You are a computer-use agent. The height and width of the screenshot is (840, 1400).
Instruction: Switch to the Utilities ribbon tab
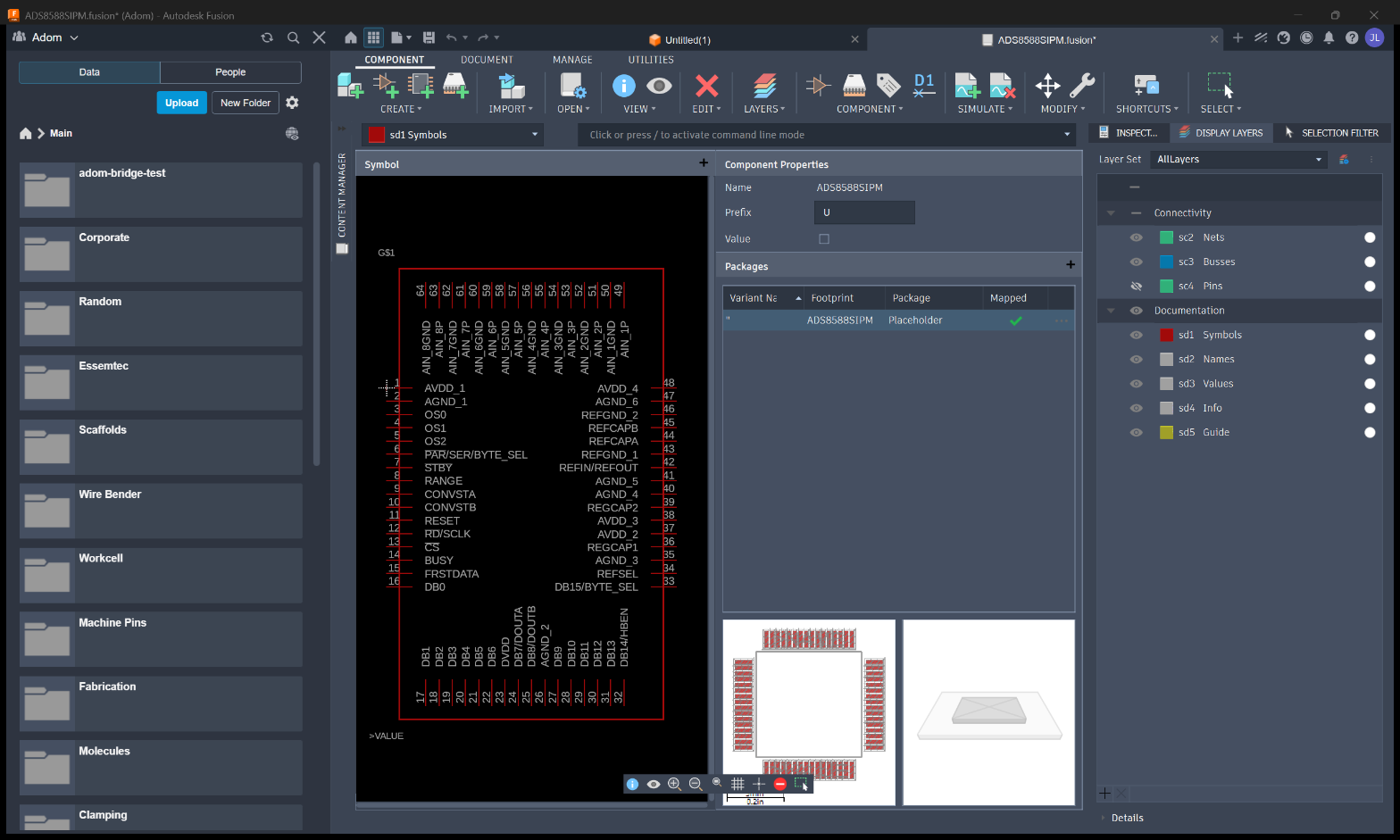pos(651,60)
